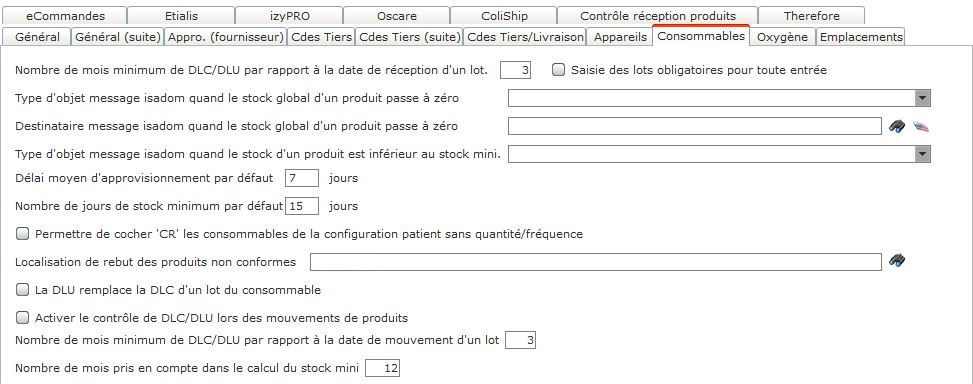Image resolution: width=973 pixels, height=384 pixels.
Task: Select the Emplacements tab
Action: coord(861,37)
